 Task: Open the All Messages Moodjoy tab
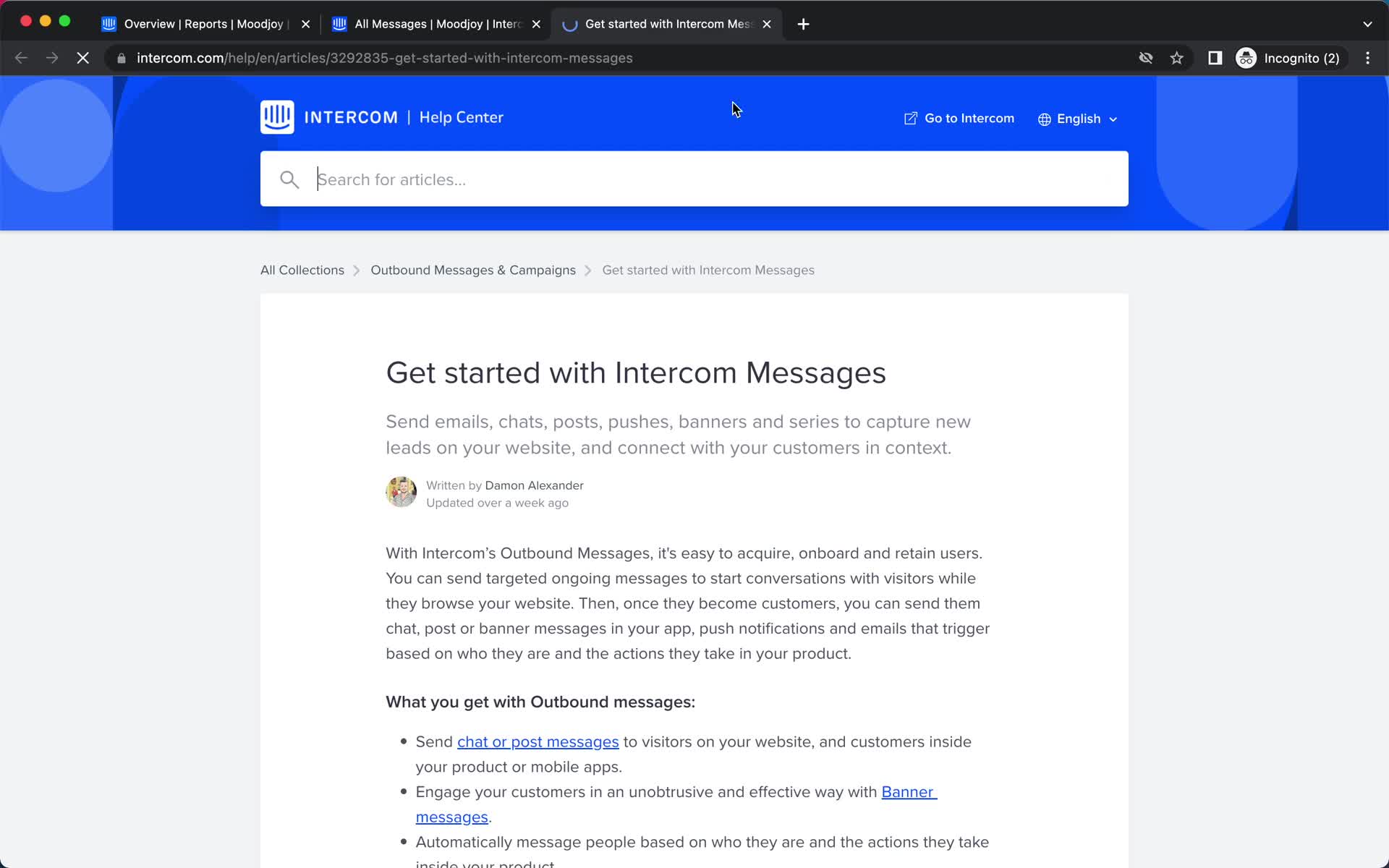click(437, 23)
